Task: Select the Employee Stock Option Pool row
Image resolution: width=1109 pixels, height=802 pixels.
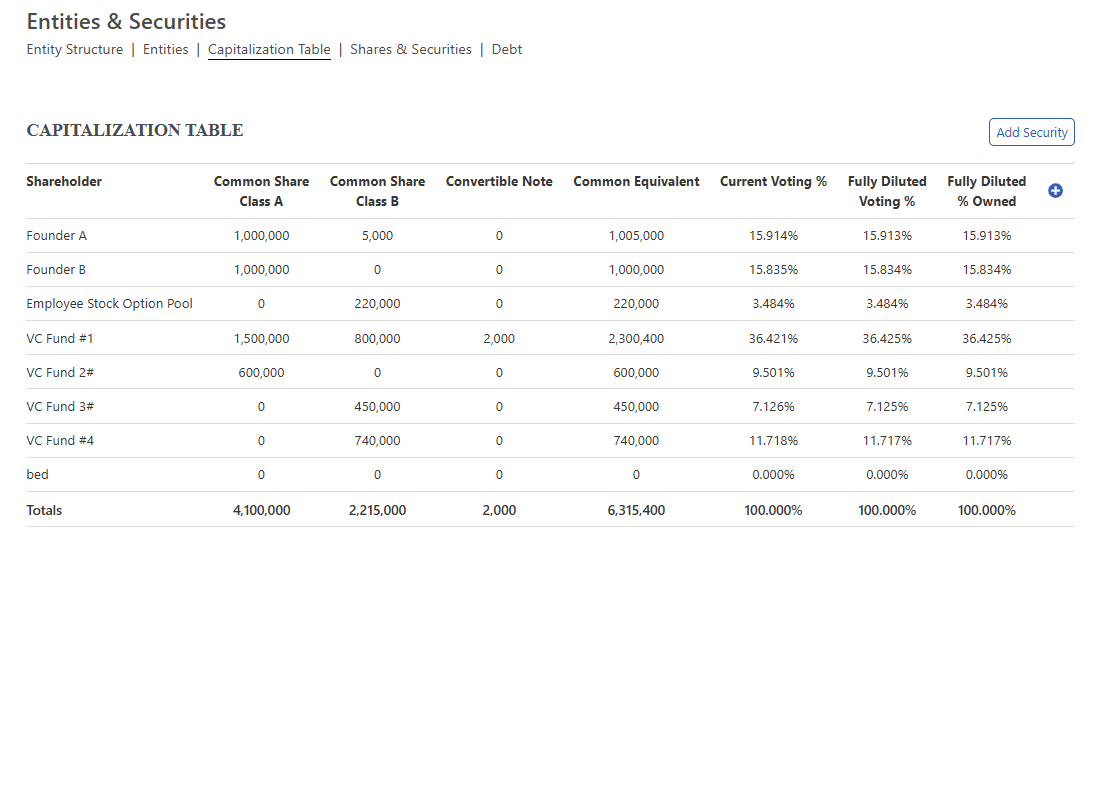Action: pyautogui.click(x=109, y=304)
